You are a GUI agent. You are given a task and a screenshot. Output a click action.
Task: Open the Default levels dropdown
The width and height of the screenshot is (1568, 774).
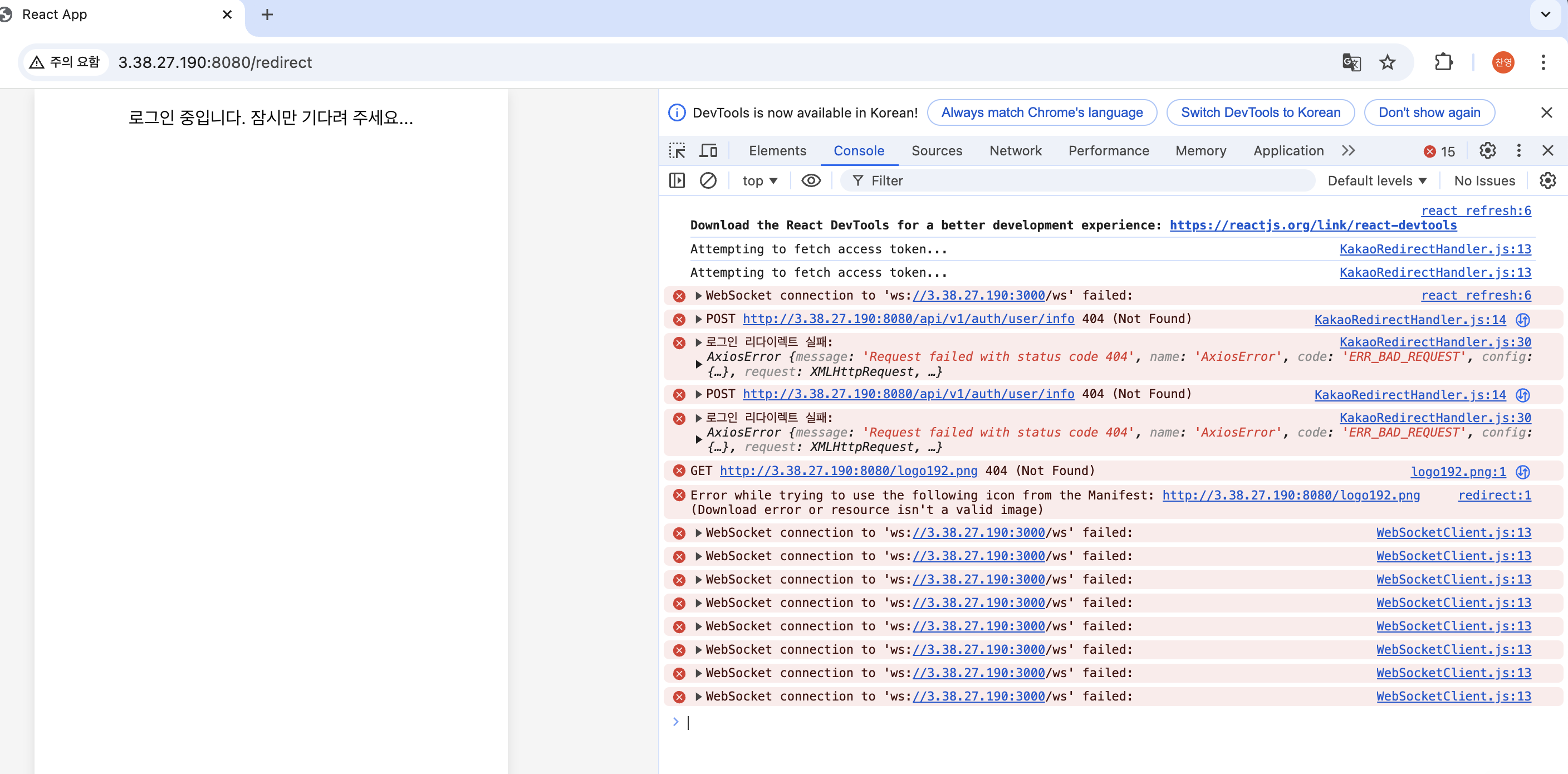[x=1377, y=181]
